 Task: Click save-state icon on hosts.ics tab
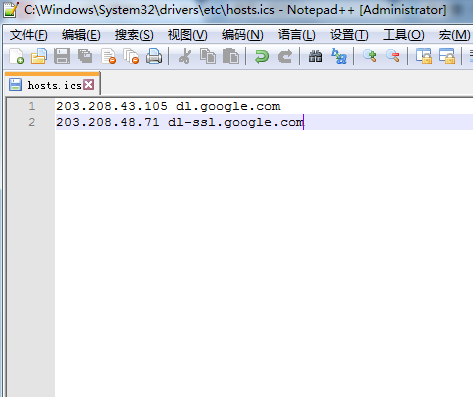[x=15, y=85]
